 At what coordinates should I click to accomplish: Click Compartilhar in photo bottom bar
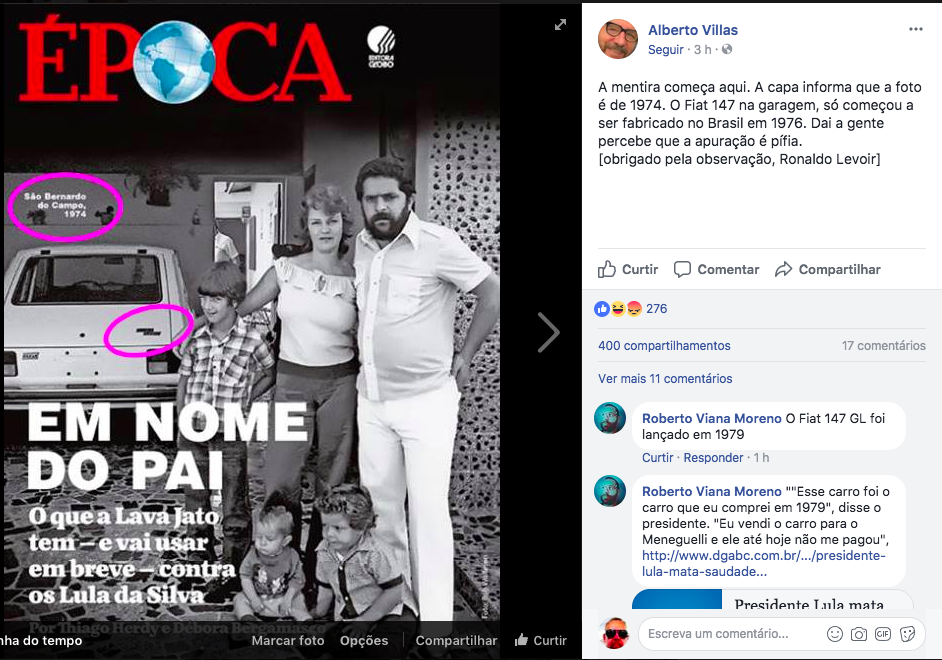pos(456,641)
